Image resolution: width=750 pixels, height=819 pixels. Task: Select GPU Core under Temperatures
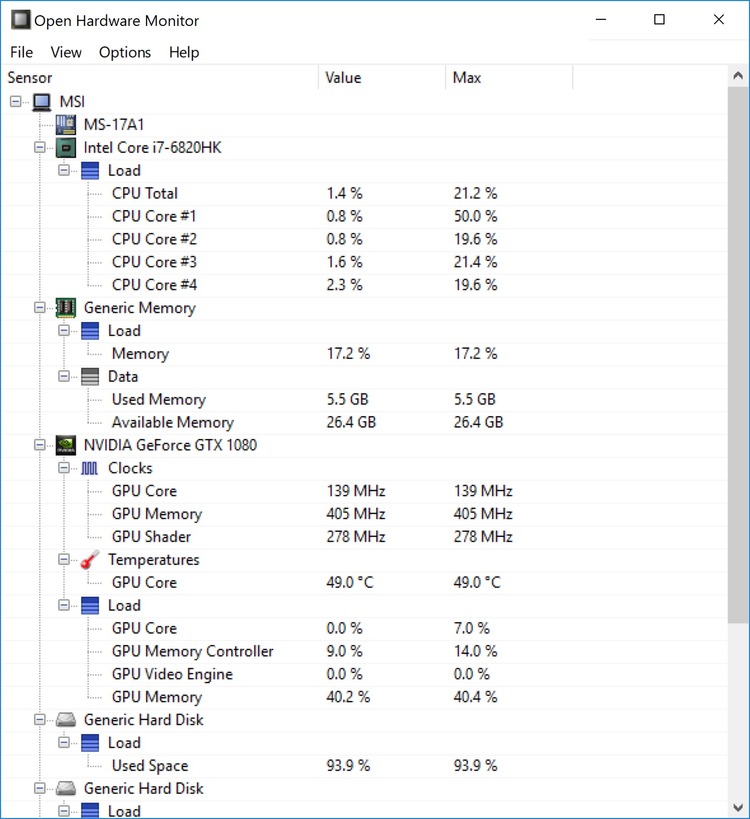coord(365,582)
